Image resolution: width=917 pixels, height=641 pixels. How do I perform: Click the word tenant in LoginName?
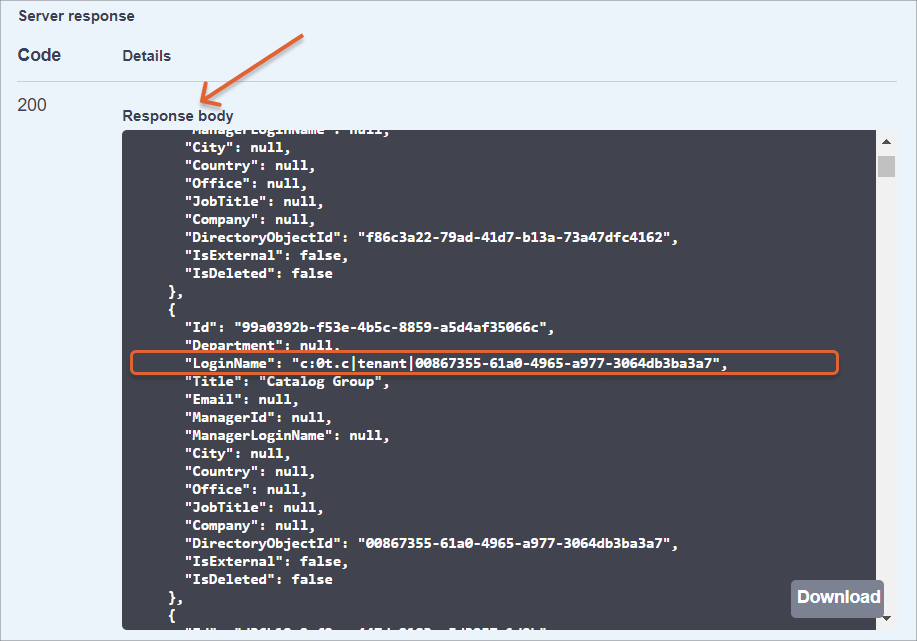coord(383,363)
